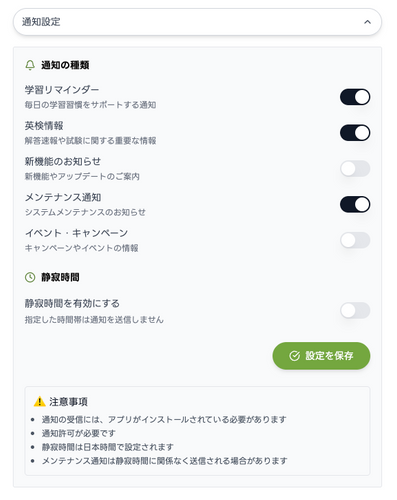Viewport: 397px width, 500px height.
Task: Click the 通知許可が必要です note
Action: point(78,433)
